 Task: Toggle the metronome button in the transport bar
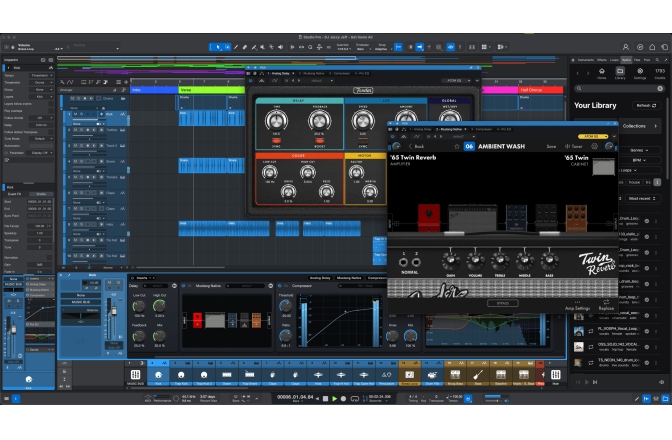click(x=468, y=398)
